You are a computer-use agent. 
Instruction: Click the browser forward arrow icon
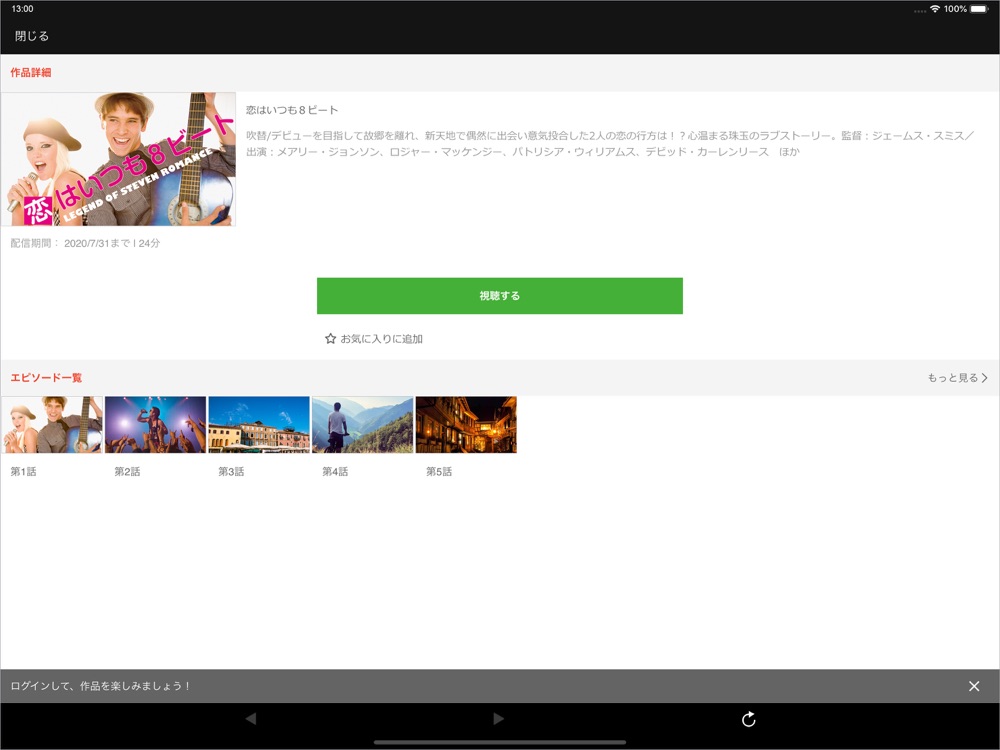(499, 719)
